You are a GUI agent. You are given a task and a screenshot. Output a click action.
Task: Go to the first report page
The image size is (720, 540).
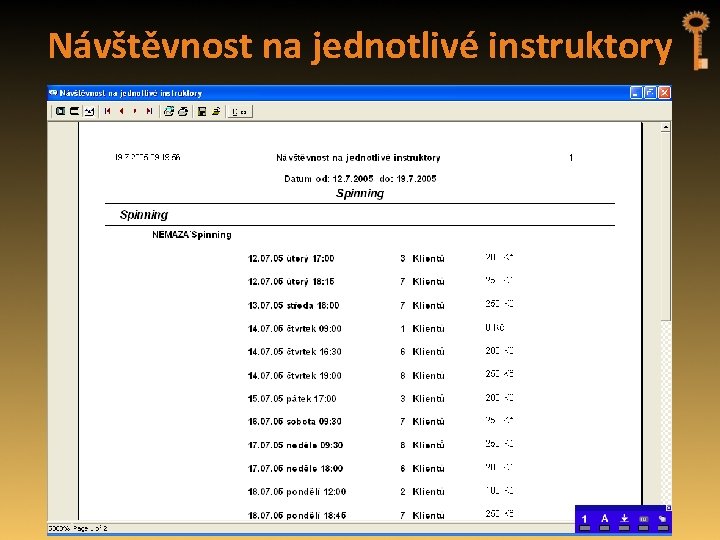pos(107,111)
